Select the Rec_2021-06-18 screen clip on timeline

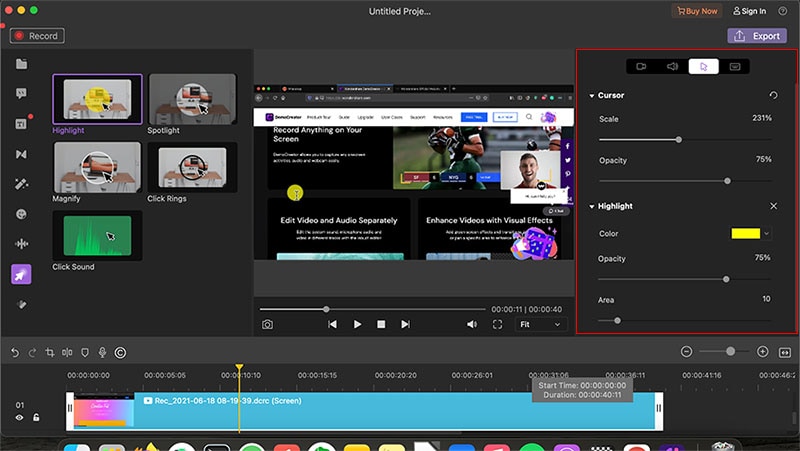(x=365, y=411)
